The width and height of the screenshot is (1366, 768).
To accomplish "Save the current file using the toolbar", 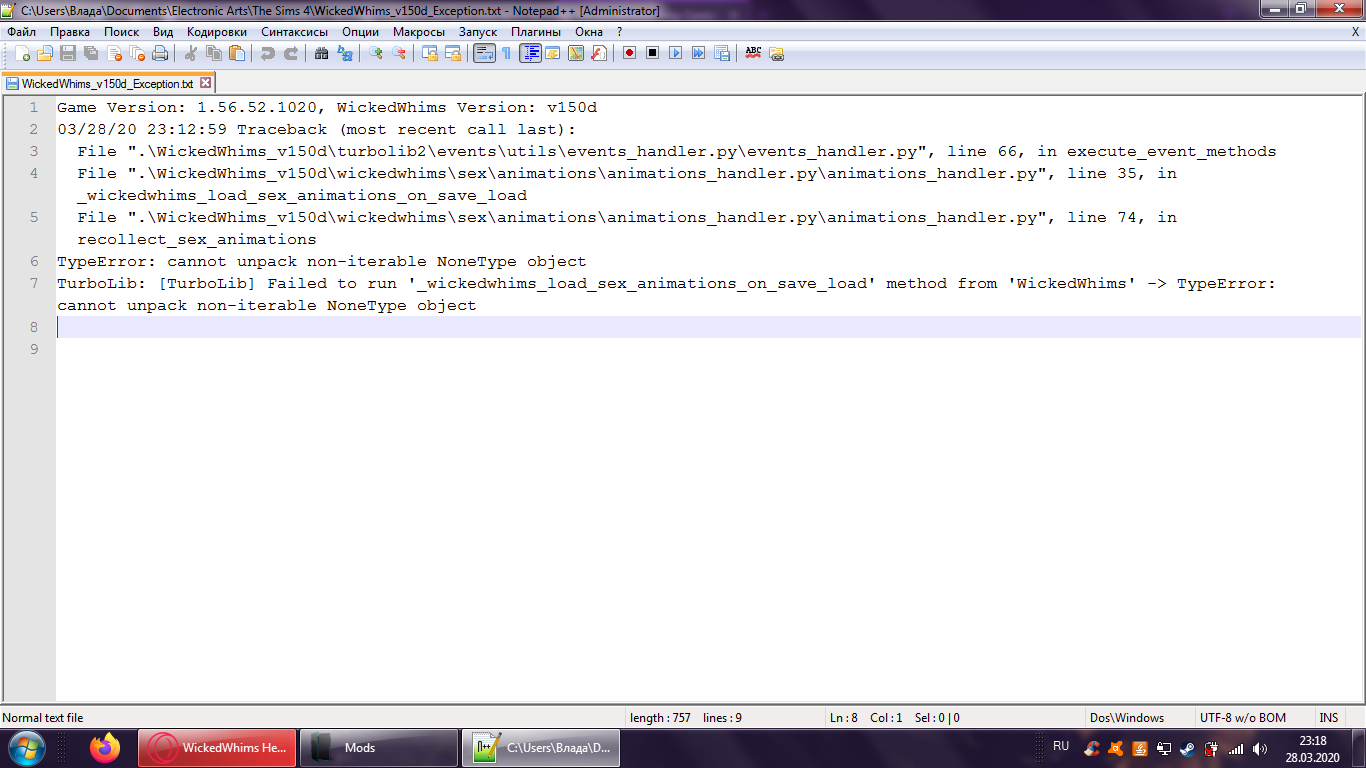I will click(x=68, y=53).
